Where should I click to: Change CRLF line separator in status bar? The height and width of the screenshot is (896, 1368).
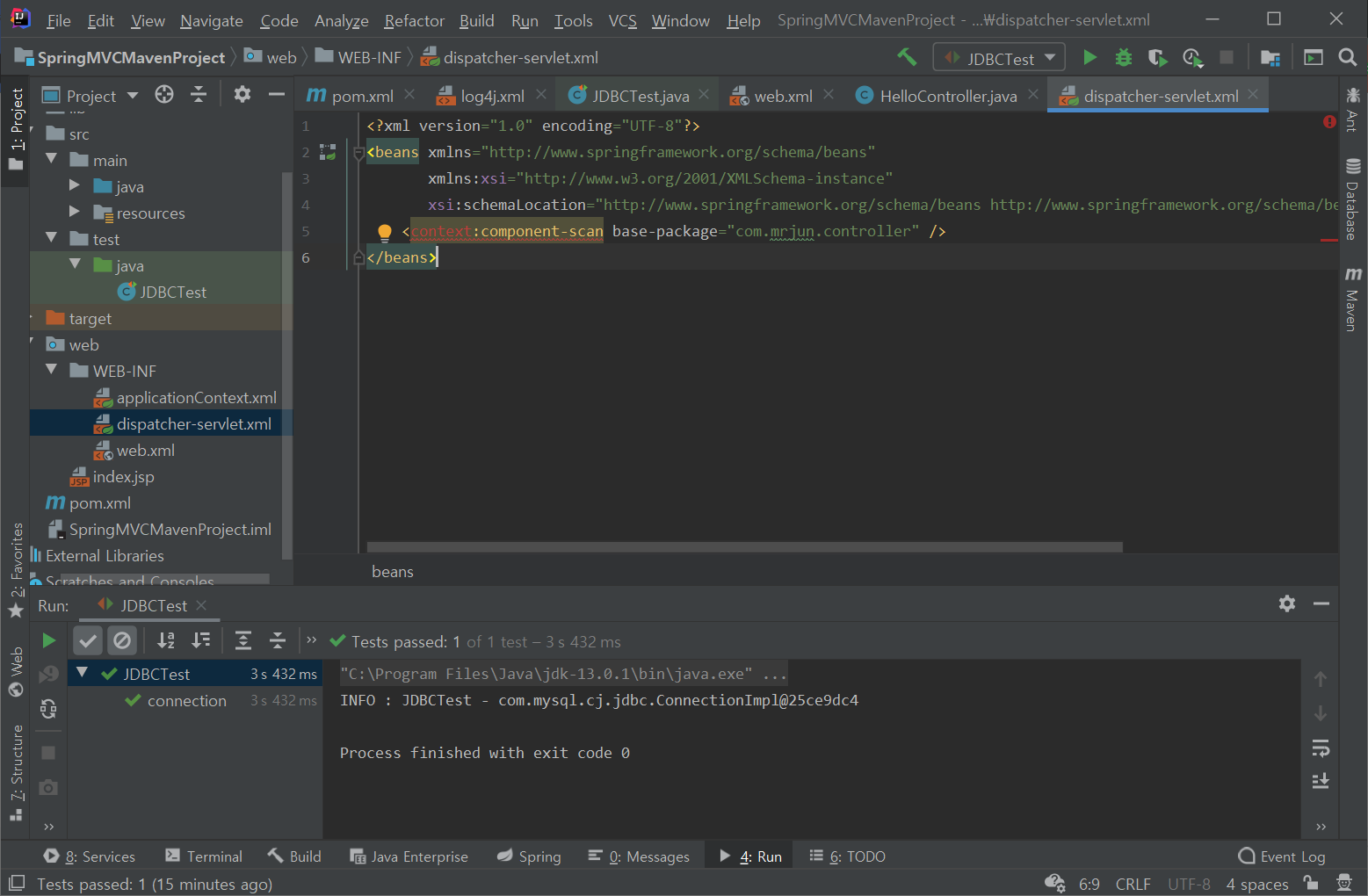1133,884
